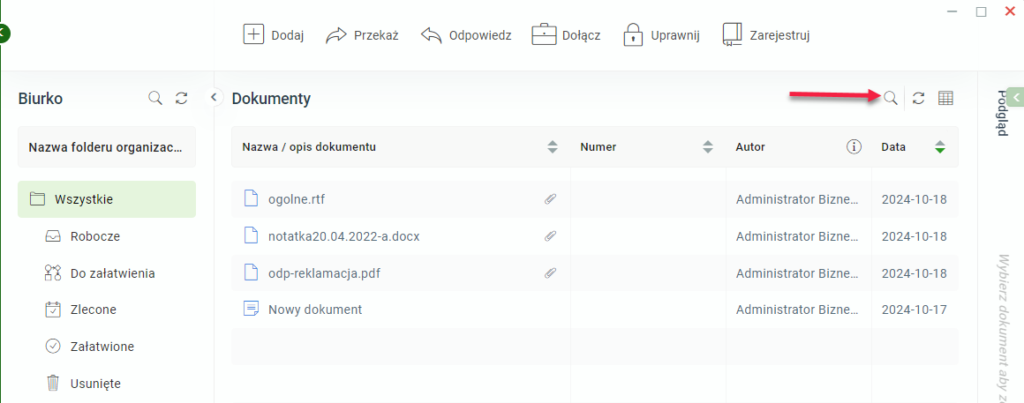Select document notatka20.04.2022-a.docx

coord(344,236)
